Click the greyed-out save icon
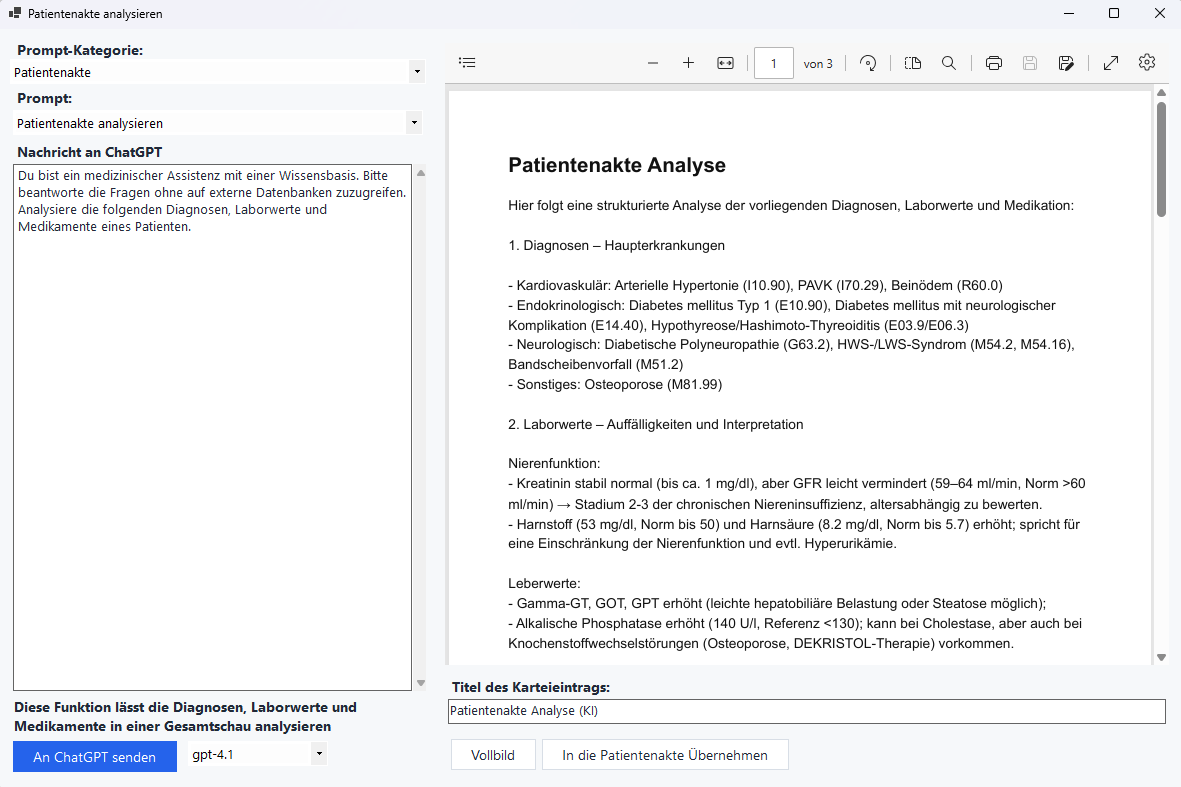 (1030, 63)
